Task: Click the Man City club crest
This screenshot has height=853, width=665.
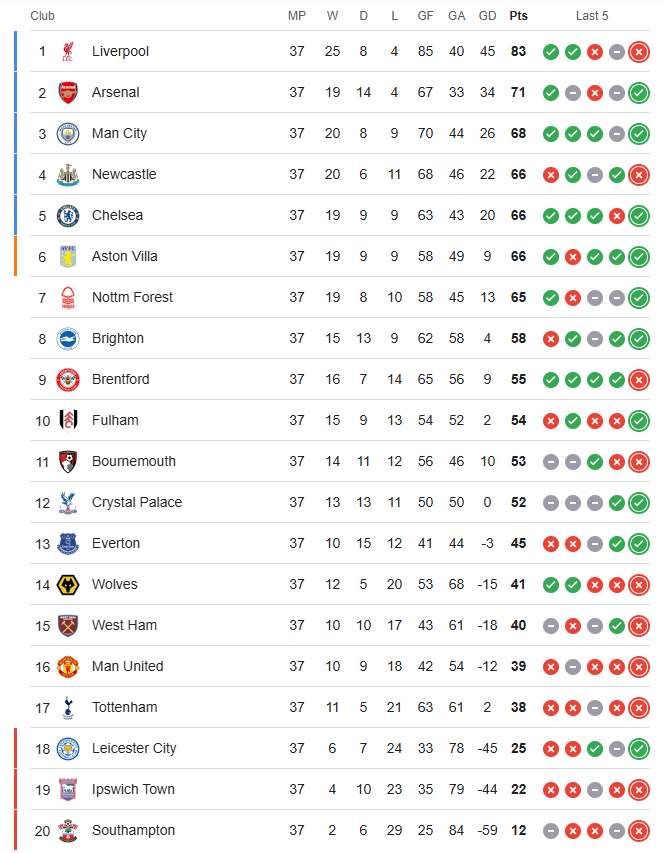Action: [x=68, y=134]
